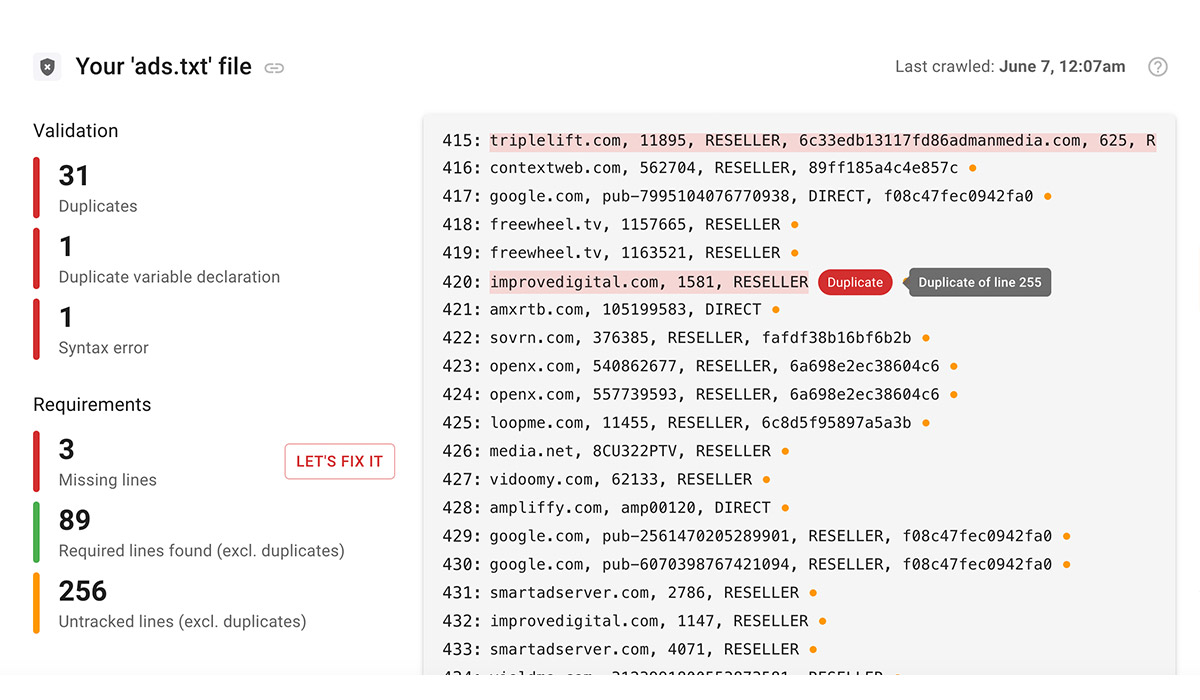Click the orange dot on line 424 openx.com
The image size is (1200, 700).
[x=954, y=395]
